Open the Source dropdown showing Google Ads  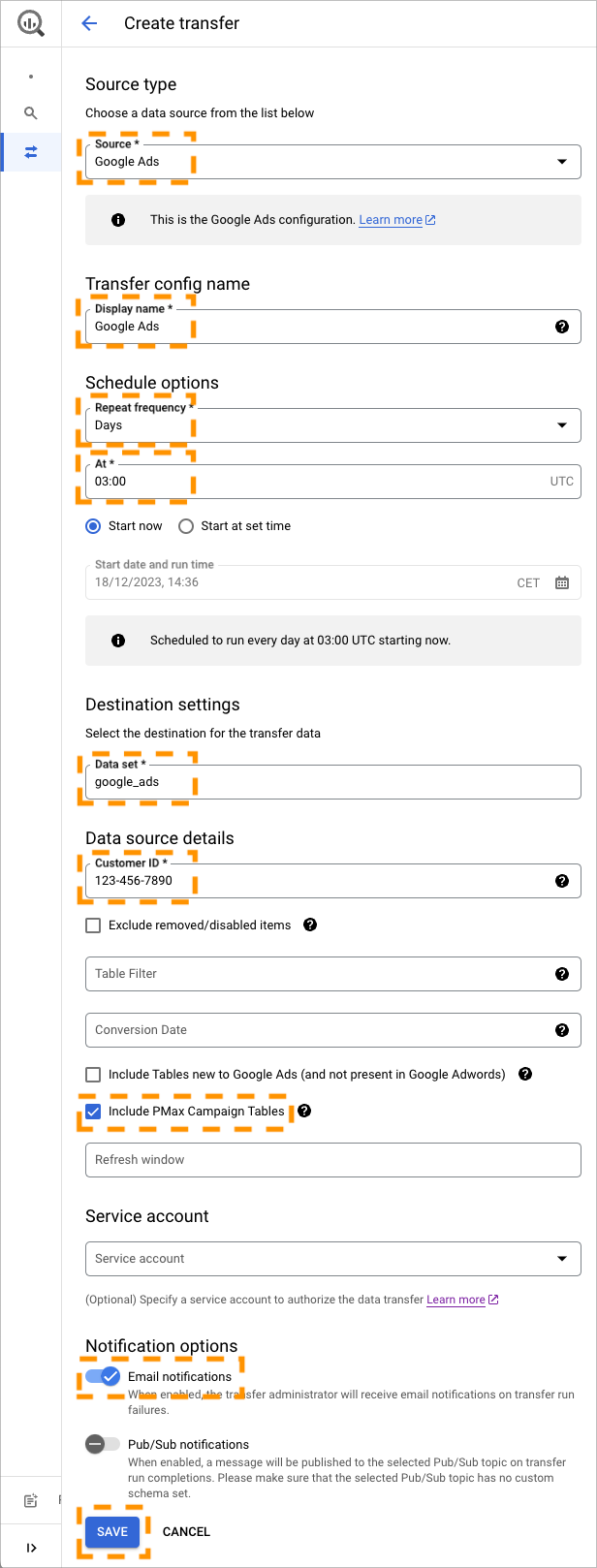point(333,162)
